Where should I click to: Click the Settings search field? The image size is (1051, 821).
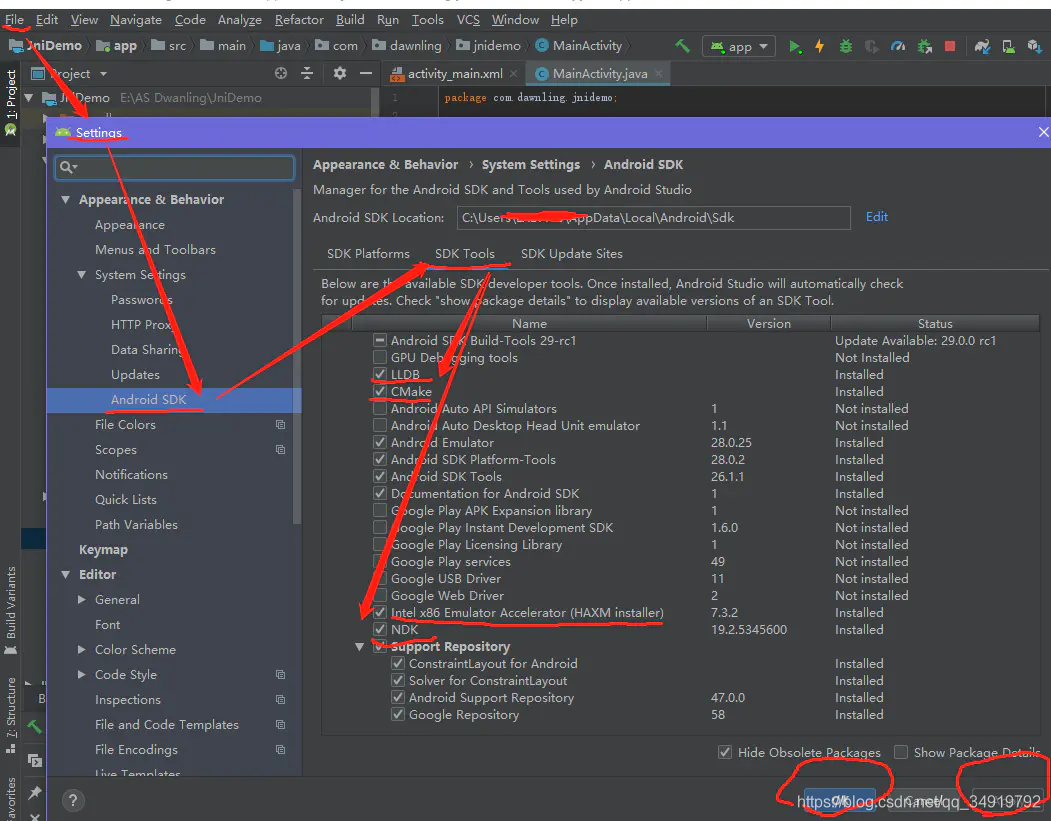coord(174,167)
